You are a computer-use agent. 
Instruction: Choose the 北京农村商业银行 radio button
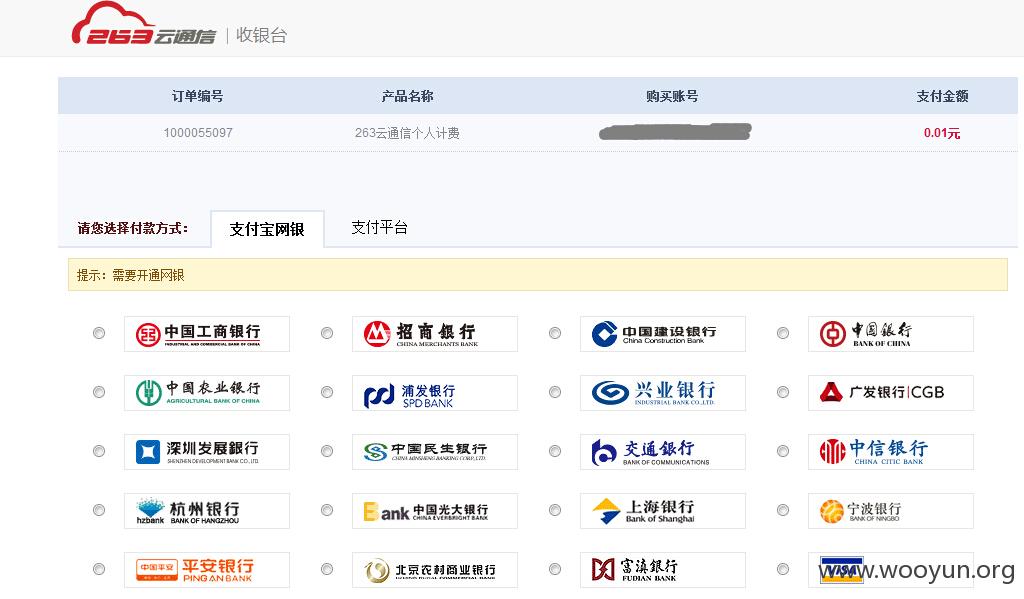(x=327, y=569)
